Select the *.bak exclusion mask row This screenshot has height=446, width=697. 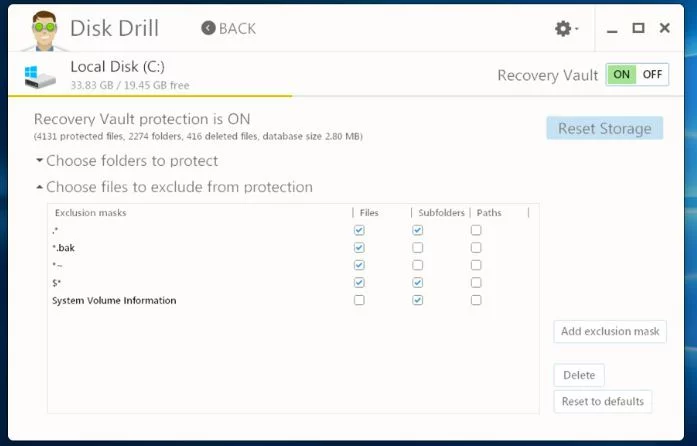293,248
